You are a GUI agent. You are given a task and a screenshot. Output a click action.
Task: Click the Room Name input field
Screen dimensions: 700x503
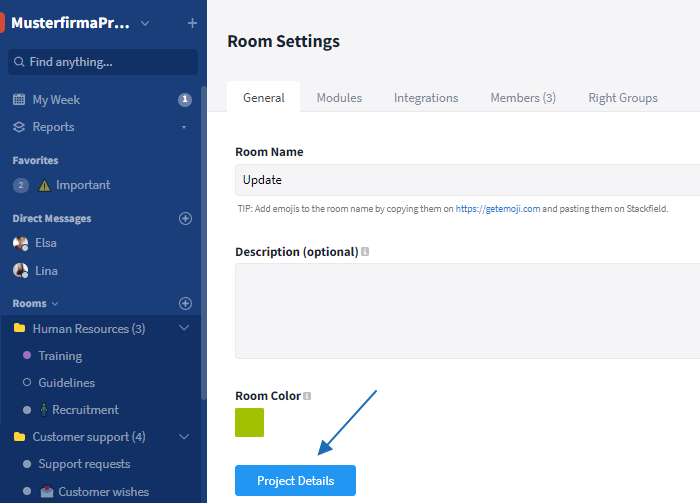coord(467,180)
